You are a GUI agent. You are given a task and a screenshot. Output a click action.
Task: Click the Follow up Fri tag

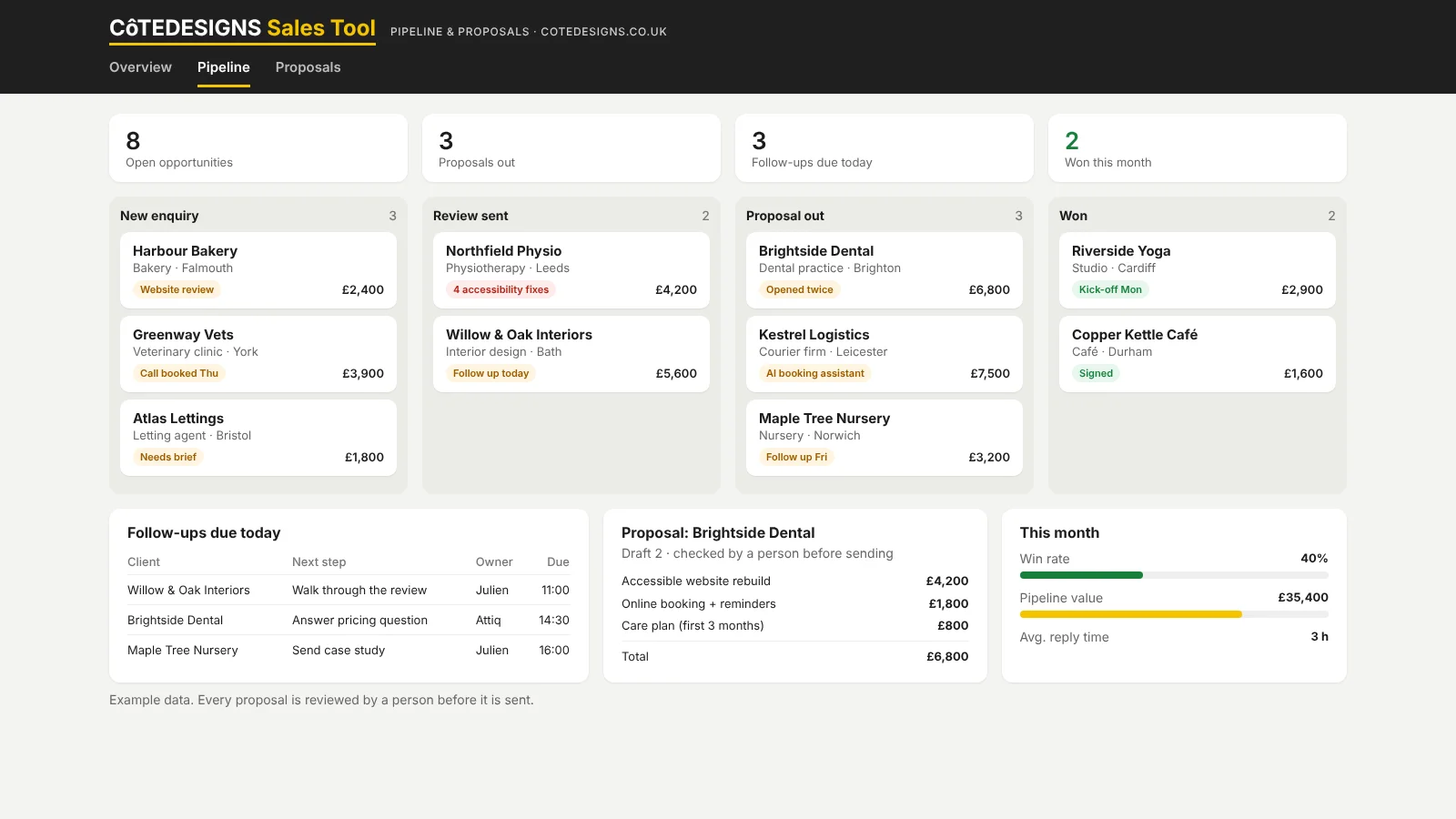coord(796,457)
